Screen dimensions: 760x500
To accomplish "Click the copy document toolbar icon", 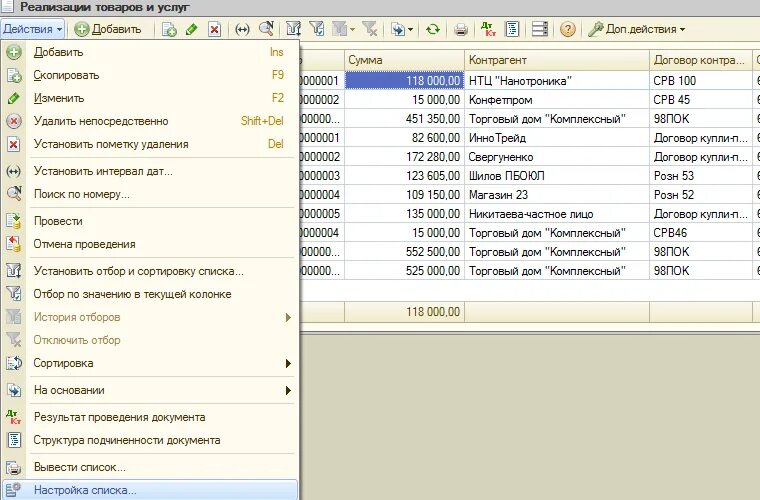I will [169, 30].
